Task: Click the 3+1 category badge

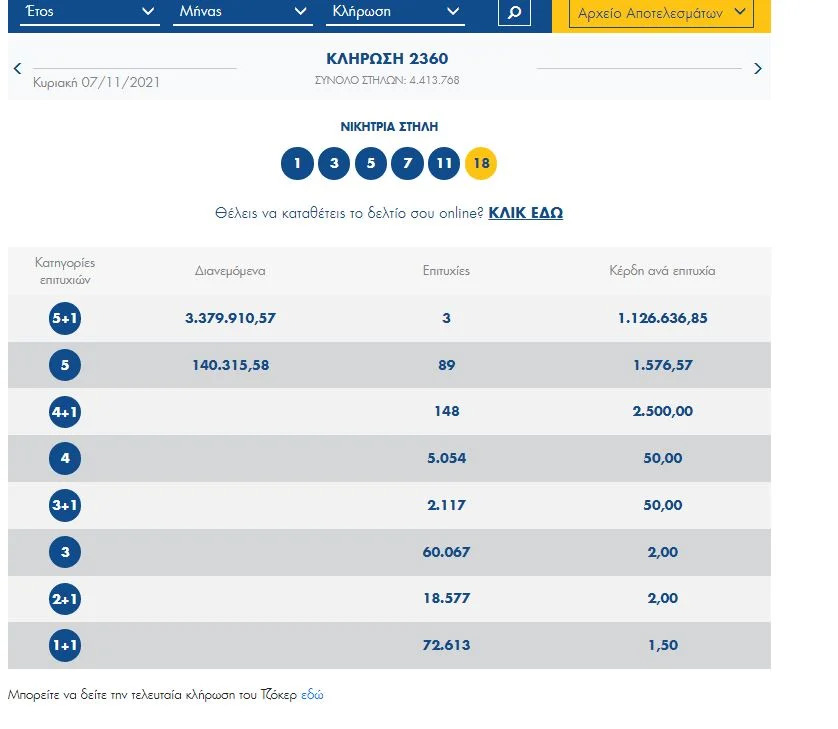Action: (x=64, y=505)
